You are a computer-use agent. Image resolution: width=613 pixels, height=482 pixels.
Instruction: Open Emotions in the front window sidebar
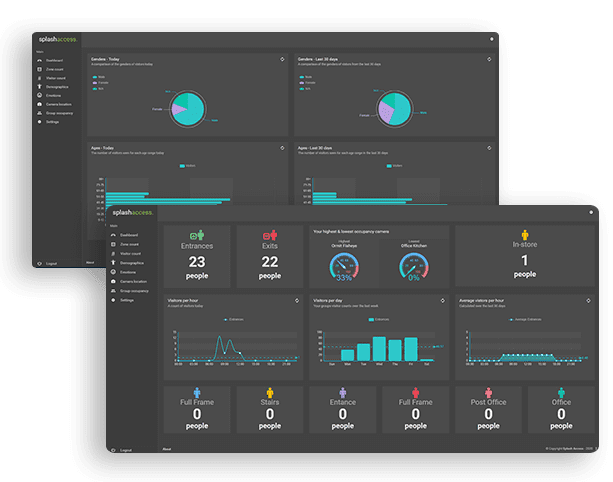(x=128, y=272)
